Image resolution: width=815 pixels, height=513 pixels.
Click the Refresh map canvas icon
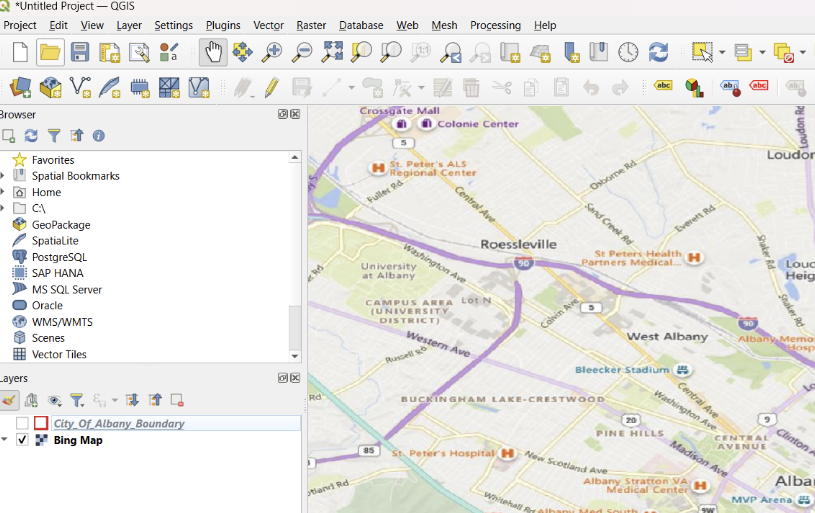658,52
